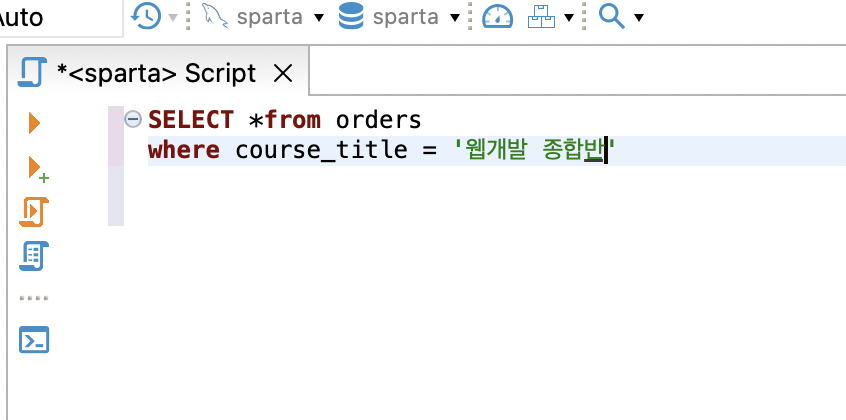846x420 pixels.
Task: Run the SQL script with orange scroll icon
Action: [x=34, y=212]
